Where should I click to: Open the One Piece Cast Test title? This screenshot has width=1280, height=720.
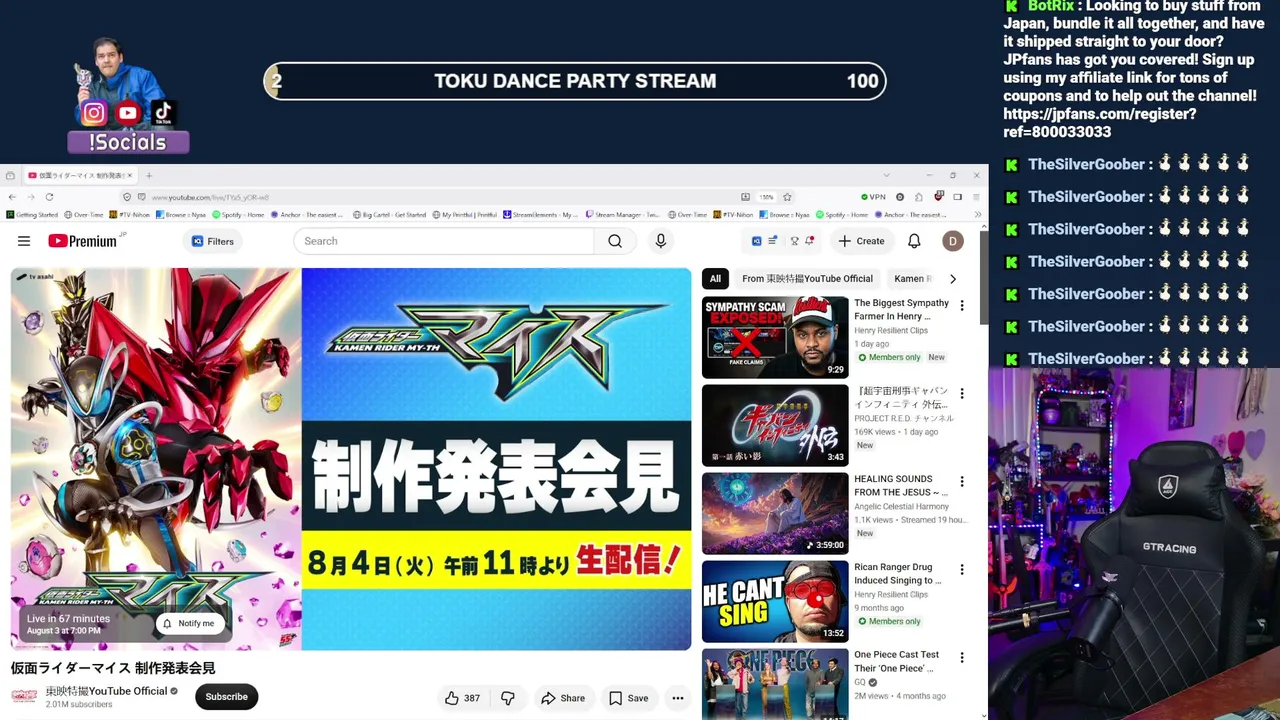tap(897, 662)
